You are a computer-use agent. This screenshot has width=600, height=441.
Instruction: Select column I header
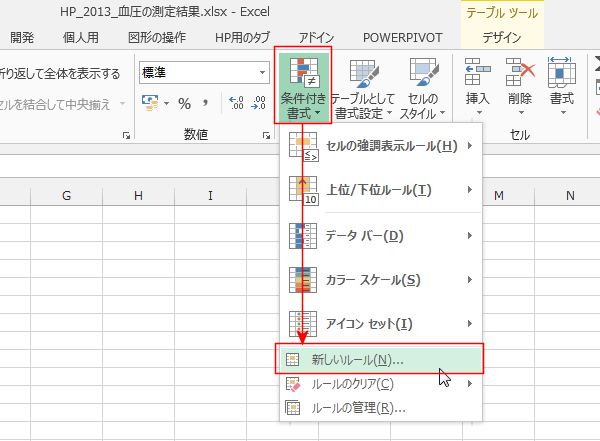(210, 196)
